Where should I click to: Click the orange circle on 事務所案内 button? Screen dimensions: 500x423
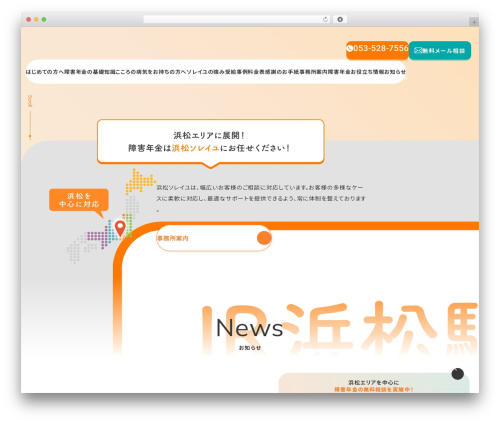pyautogui.click(x=264, y=238)
